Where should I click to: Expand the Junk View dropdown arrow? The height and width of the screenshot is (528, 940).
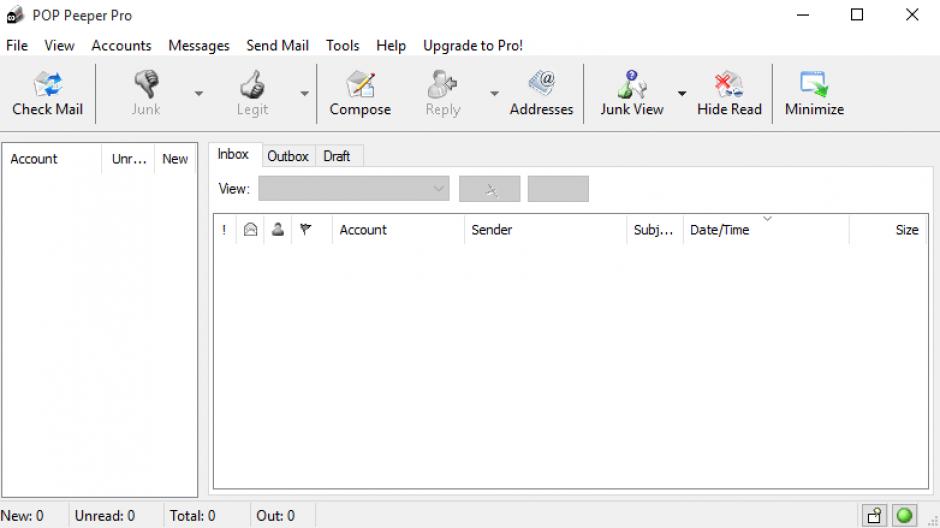tap(682, 93)
